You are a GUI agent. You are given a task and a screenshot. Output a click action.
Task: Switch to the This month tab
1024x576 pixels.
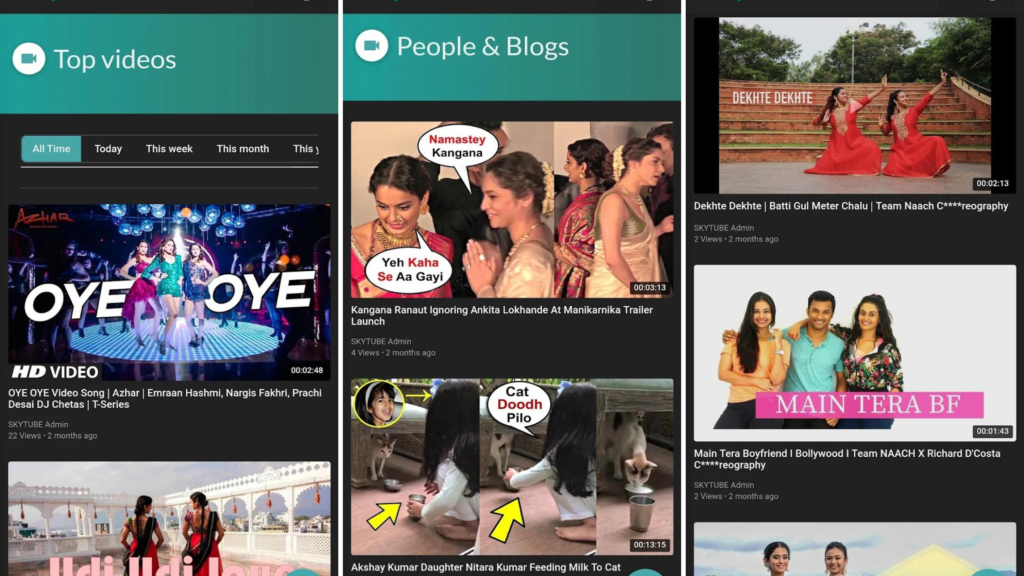coord(243,149)
